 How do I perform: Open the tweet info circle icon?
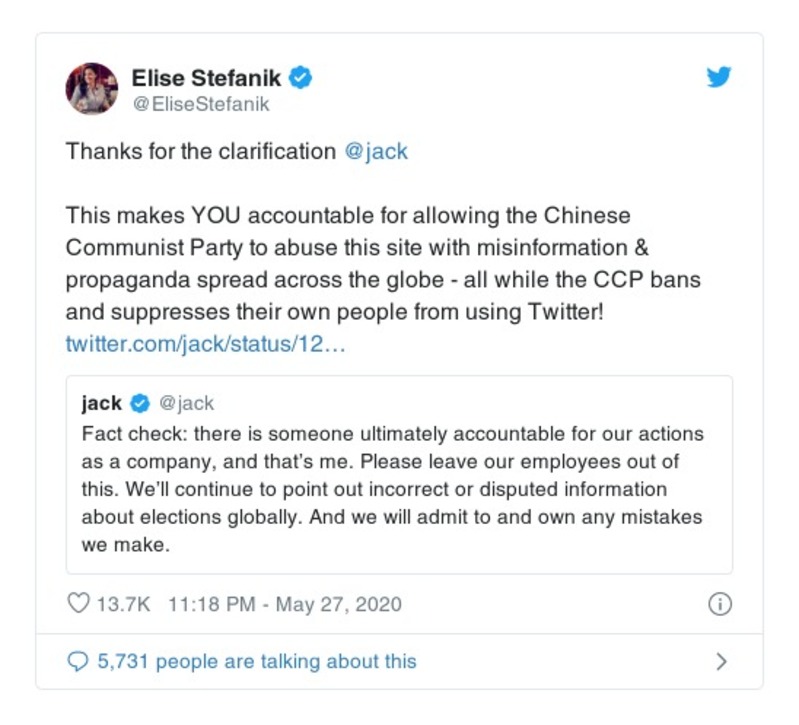tap(720, 604)
